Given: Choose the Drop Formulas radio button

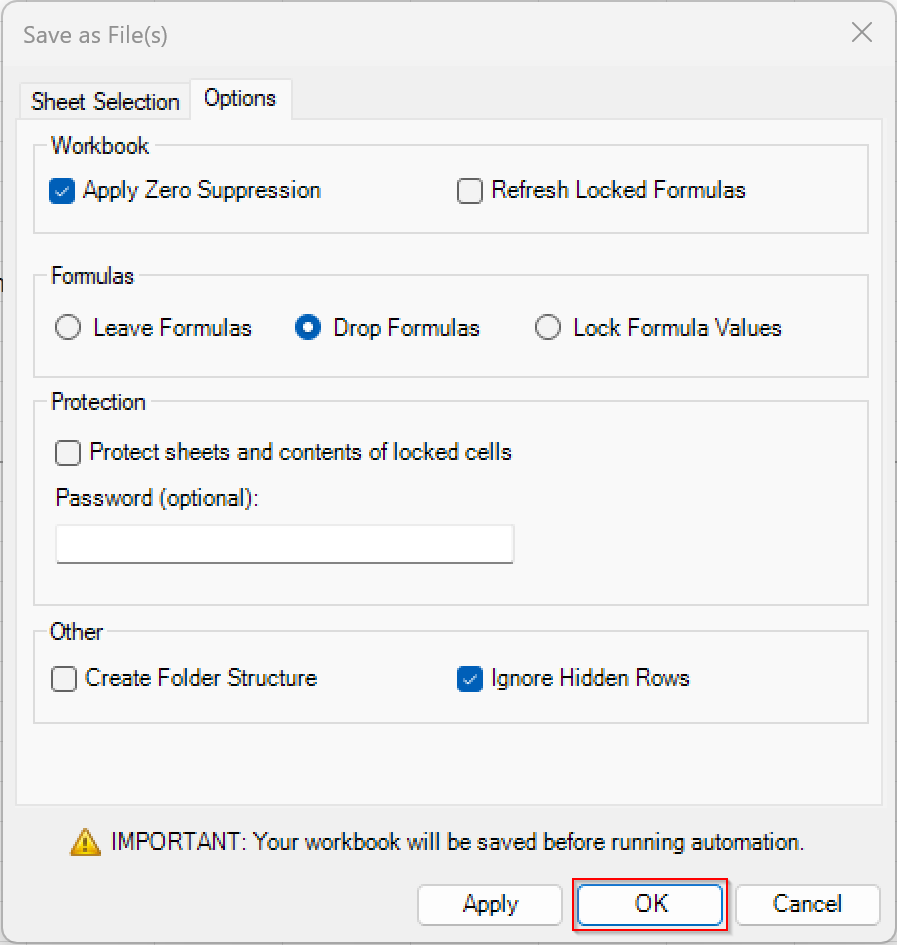Looking at the screenshot, I should (x=307, y=328).
